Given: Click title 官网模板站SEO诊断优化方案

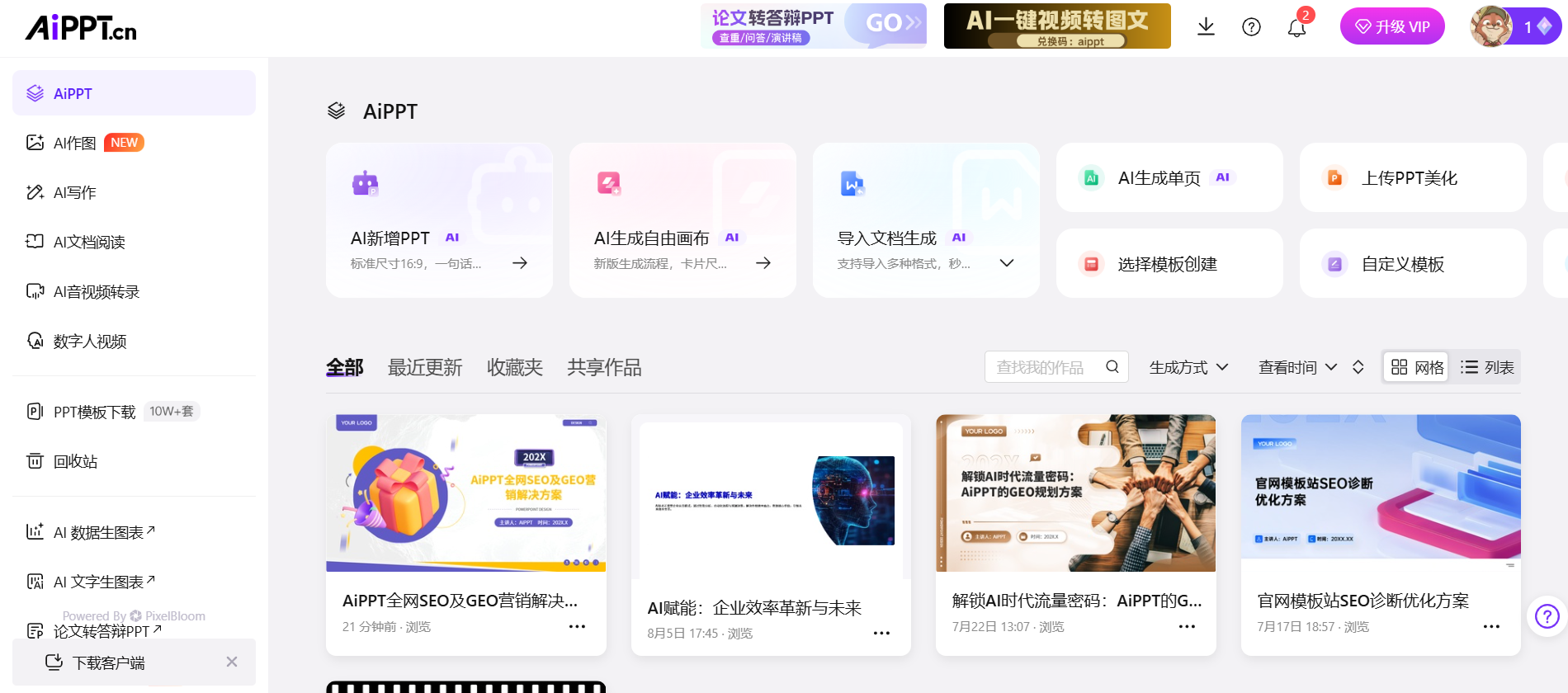Looking at the screenshot, I should pos(1363,601).
